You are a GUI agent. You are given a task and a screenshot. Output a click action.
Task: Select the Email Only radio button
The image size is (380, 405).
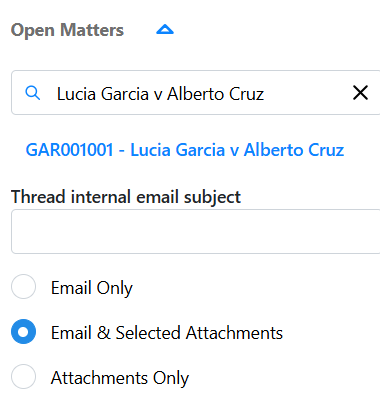coord(23,286)
